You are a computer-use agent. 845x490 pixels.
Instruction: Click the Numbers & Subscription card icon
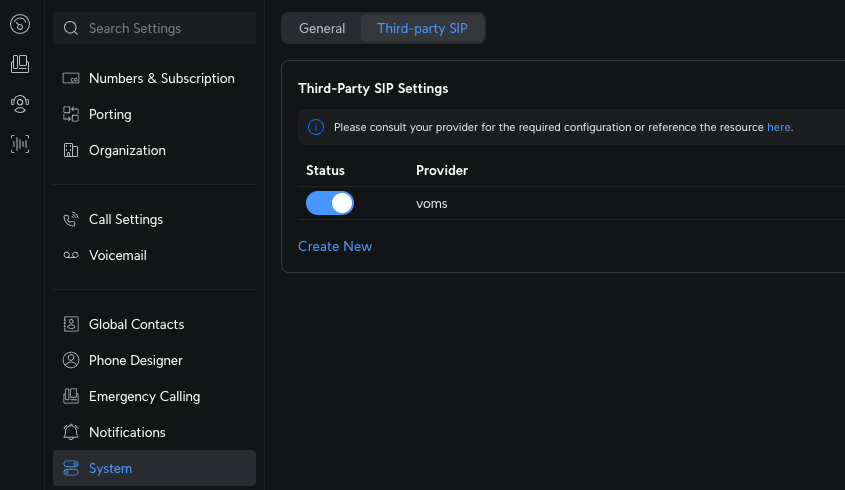[71, 78]
